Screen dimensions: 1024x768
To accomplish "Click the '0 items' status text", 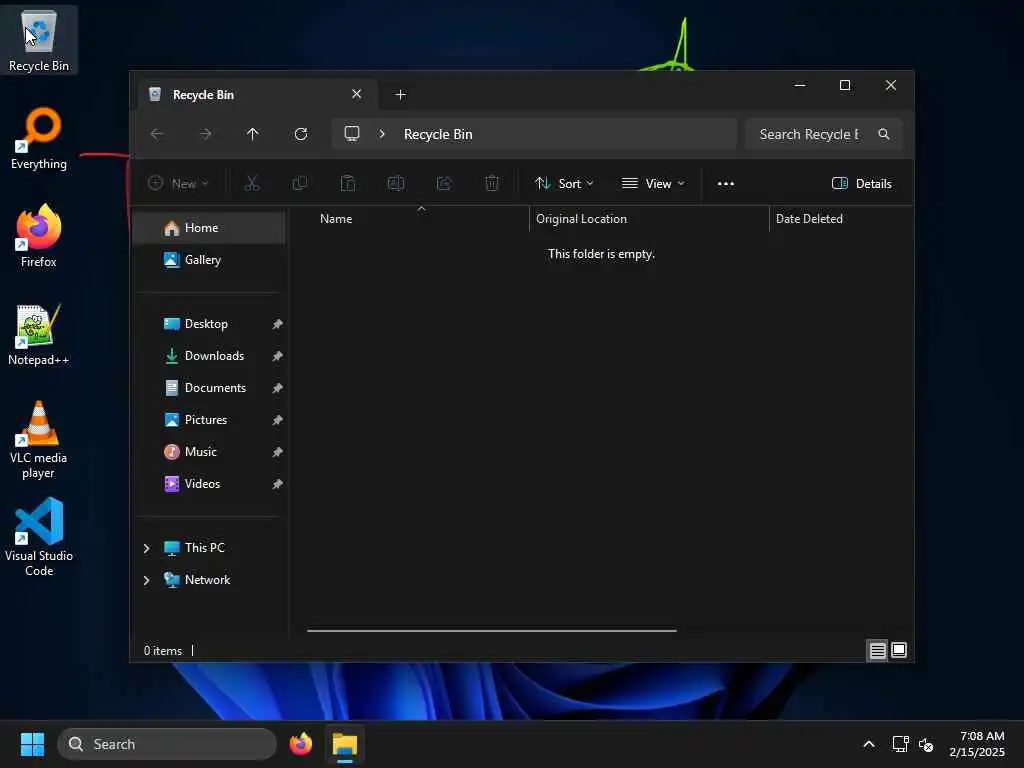I will pyautogui.click(x=163, y=650).
